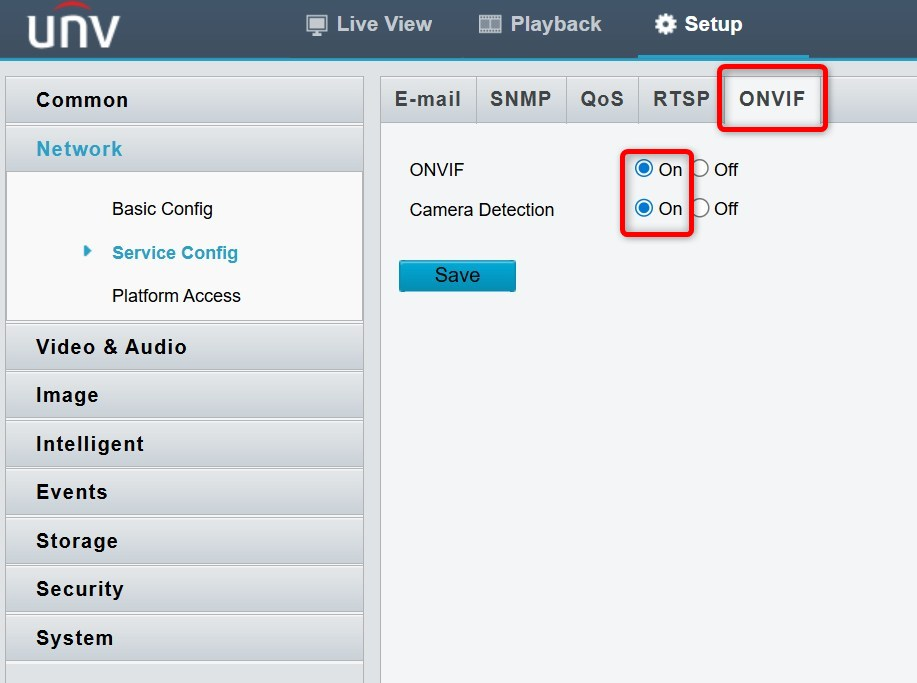Expand the Video & Audio section

point(184,347)
